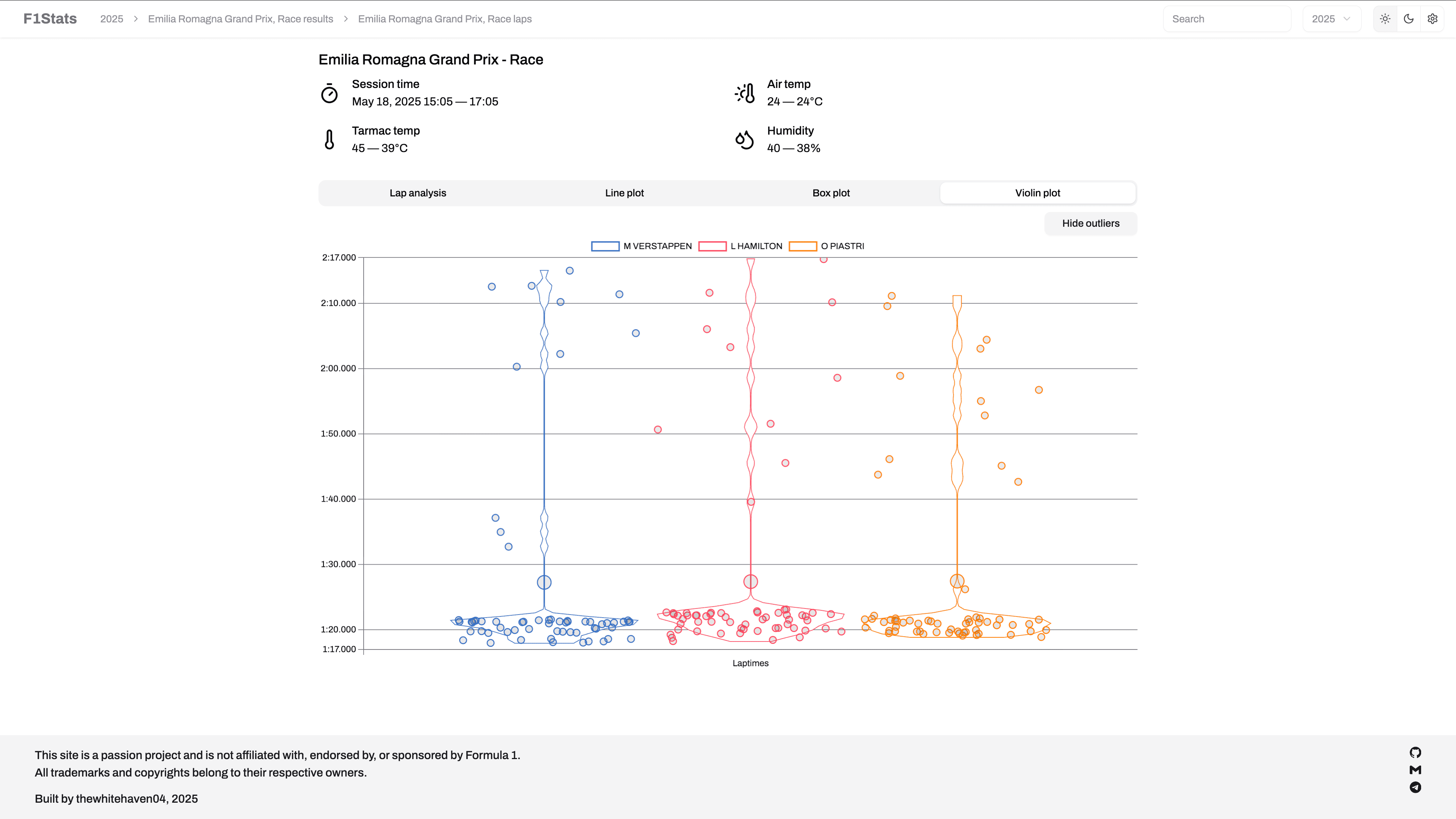The height and width of the screenshot is (819, 1456).
Task: Switch to light theme sun icon
Action: [1385, 19]
